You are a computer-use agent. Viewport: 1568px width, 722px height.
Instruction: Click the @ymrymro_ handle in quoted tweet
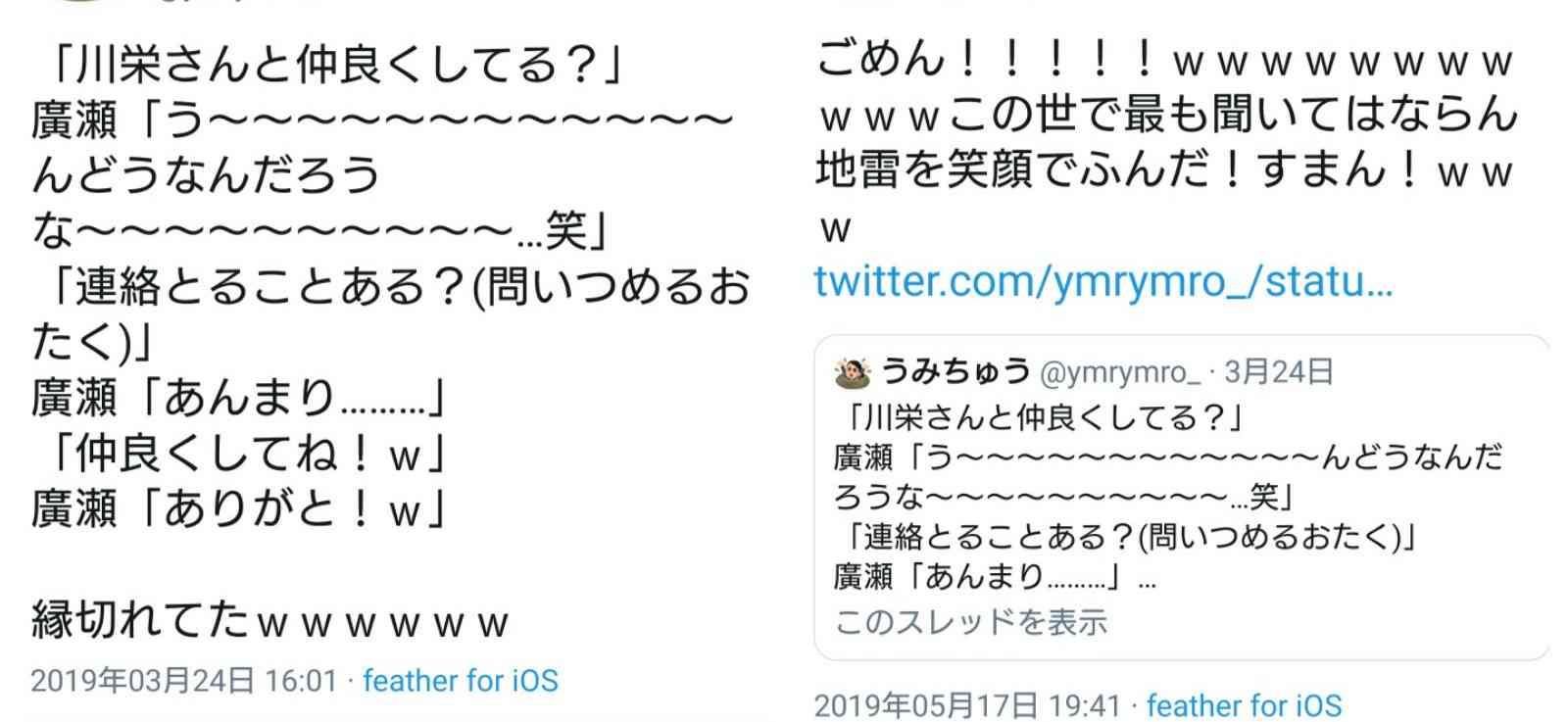(x=1118, y=372)
